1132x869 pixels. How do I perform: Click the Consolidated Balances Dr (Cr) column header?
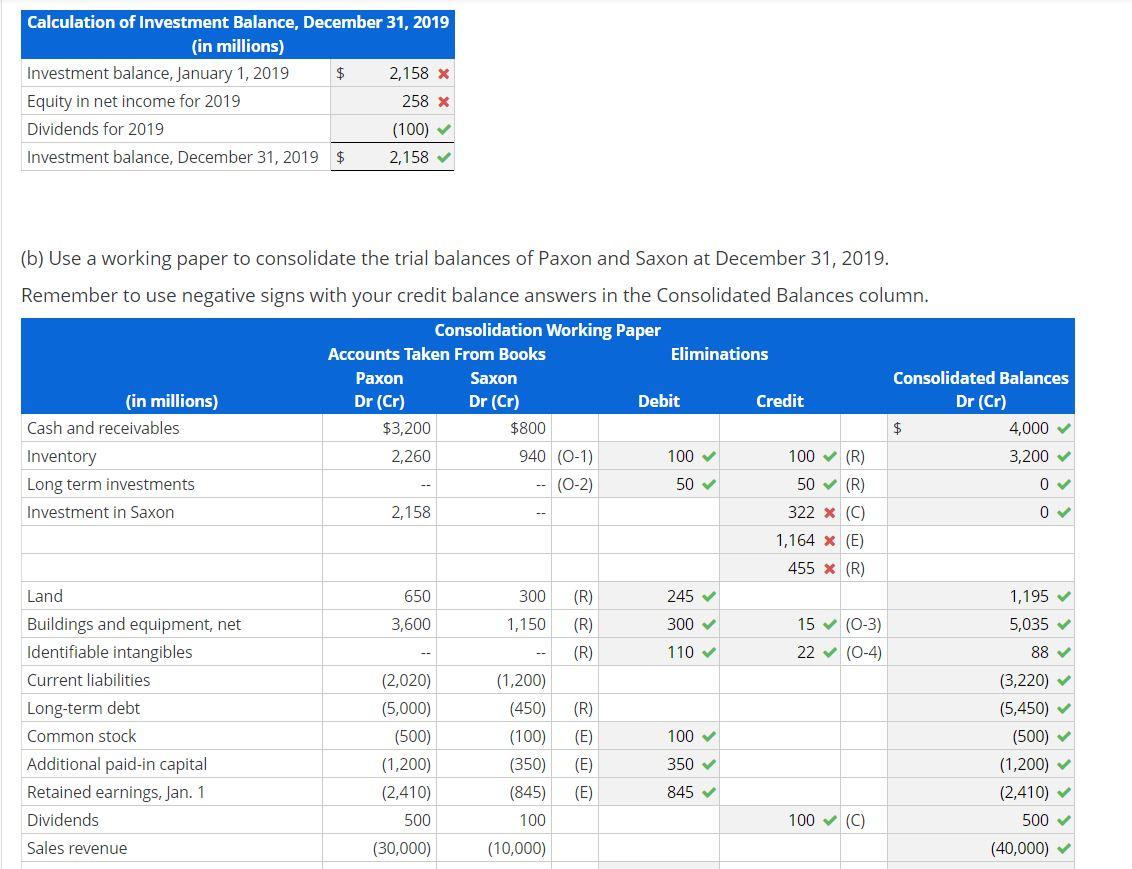[x=980, y=390]
